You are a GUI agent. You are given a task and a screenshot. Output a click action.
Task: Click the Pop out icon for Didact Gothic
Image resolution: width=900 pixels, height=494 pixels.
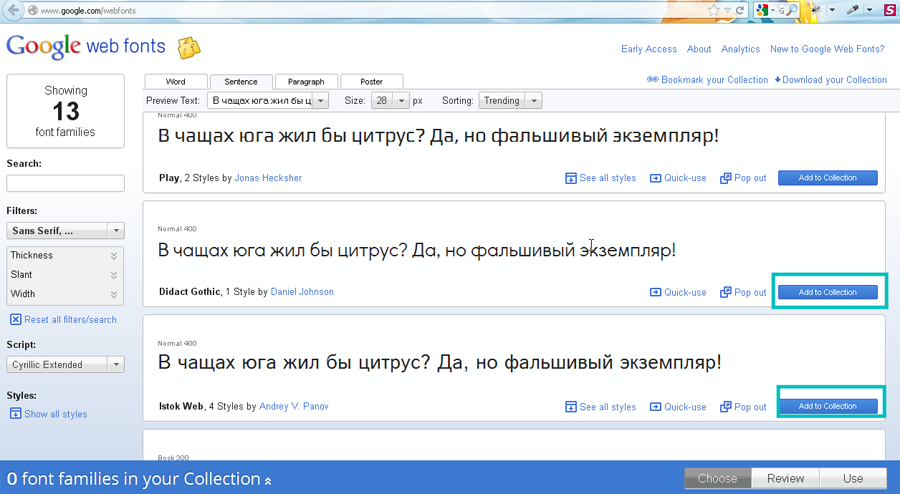(x=726, y=292)
